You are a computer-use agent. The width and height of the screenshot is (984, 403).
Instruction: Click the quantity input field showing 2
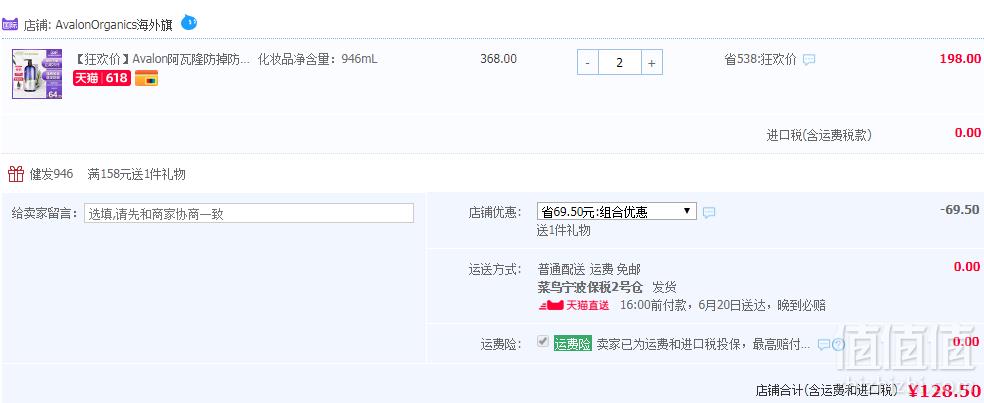619,63
